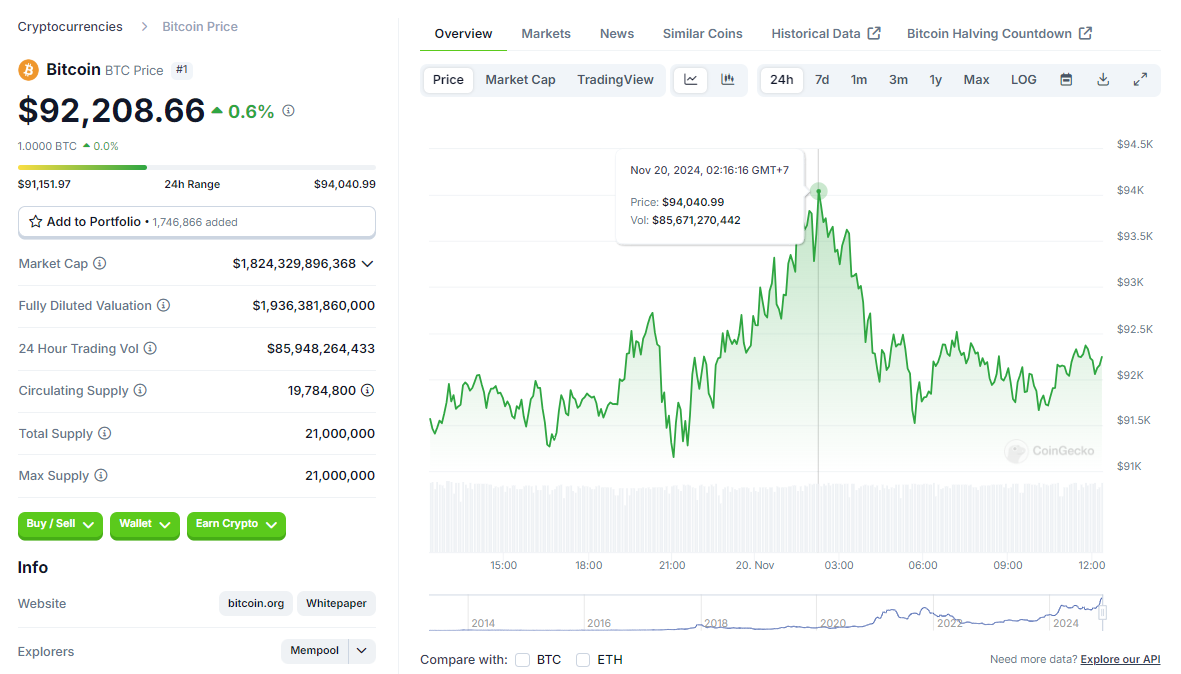The height and width of the screenshot is (674, 1181).
Task: Open Circulating Supply label info icon
Action: [x=140, y=390]
